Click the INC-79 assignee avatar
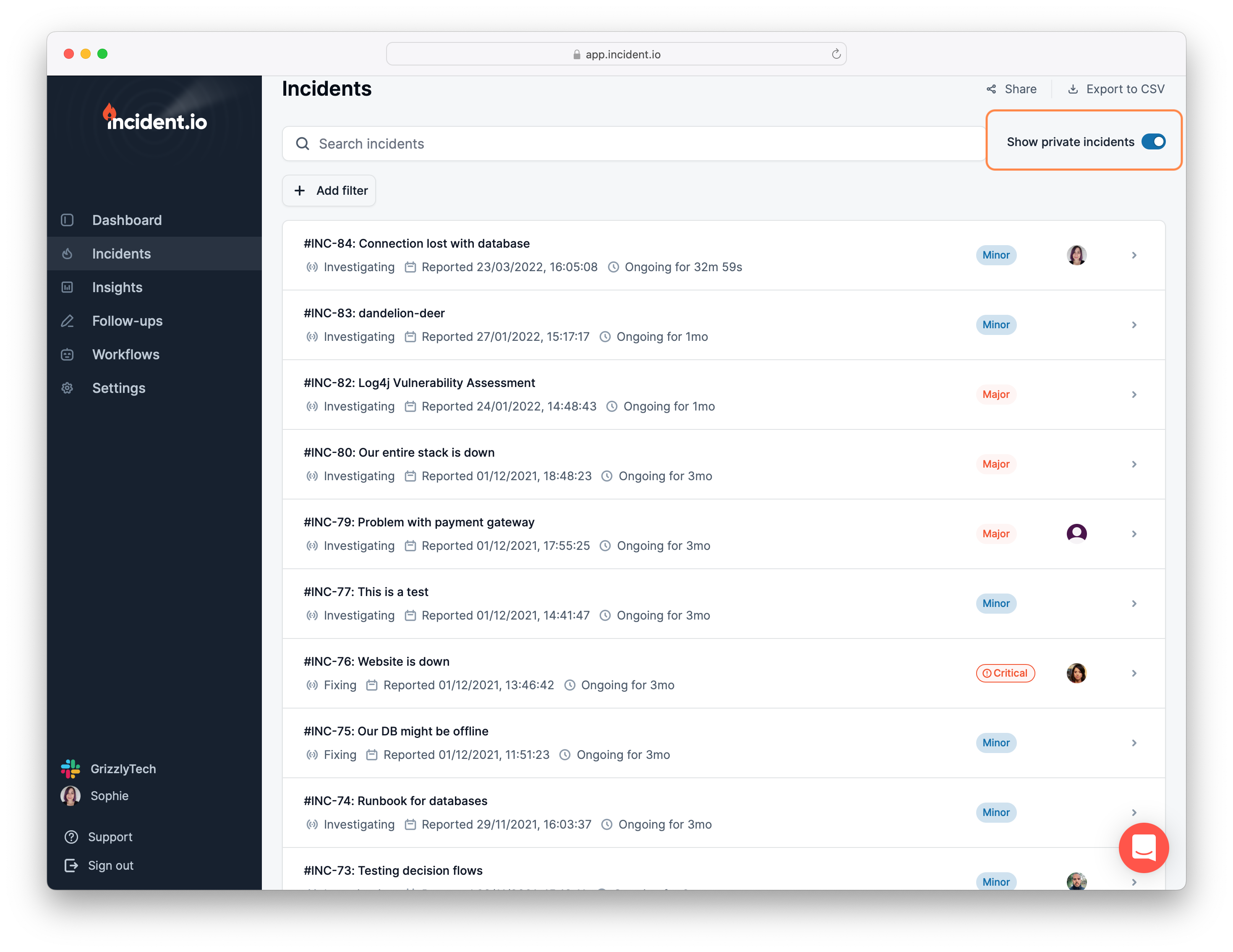The height and width of the screenshot is (952, 1233). pyautogui.click(x=1076, y=534)
